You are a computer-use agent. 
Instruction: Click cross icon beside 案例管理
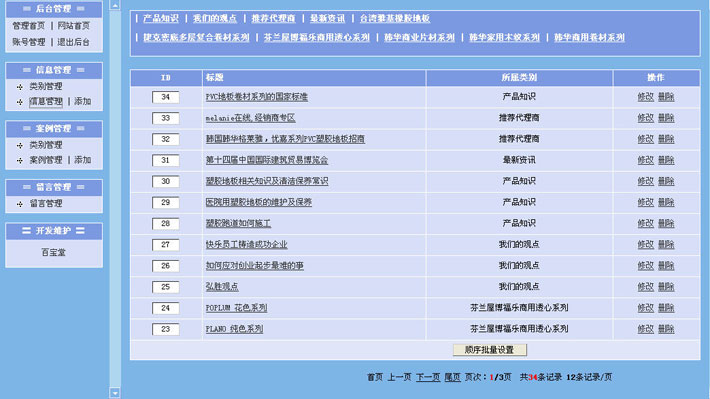tap(19, 160)
